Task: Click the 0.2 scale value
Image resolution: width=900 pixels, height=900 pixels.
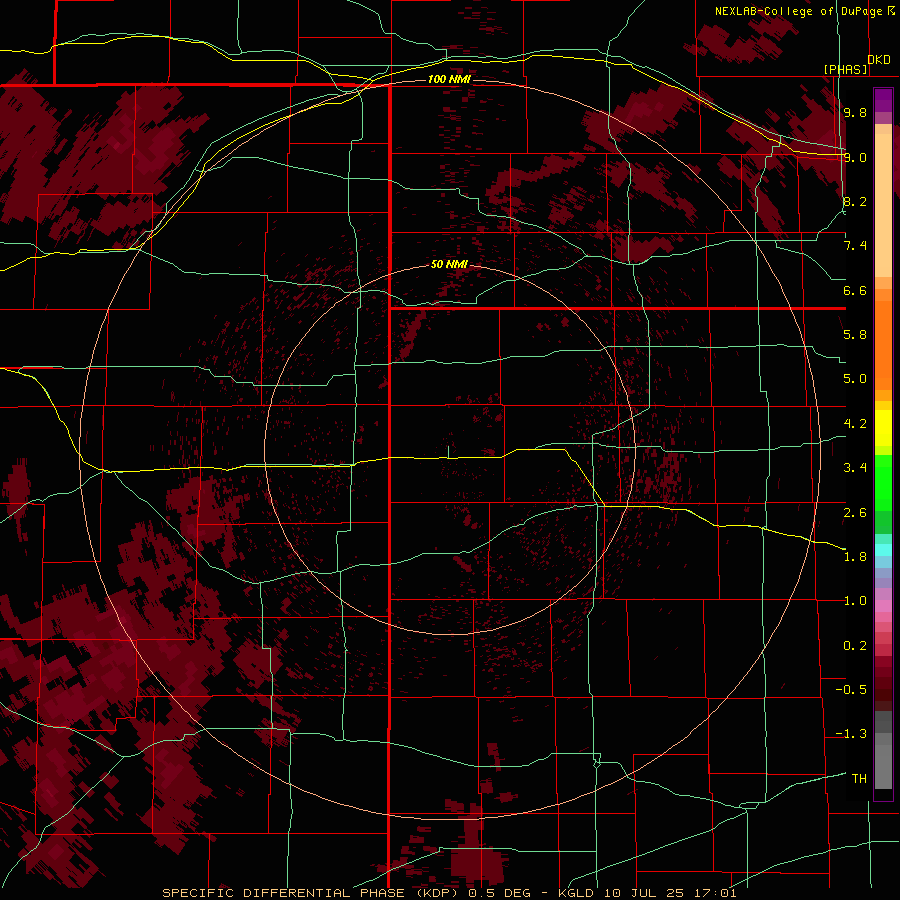Action: 855,646
